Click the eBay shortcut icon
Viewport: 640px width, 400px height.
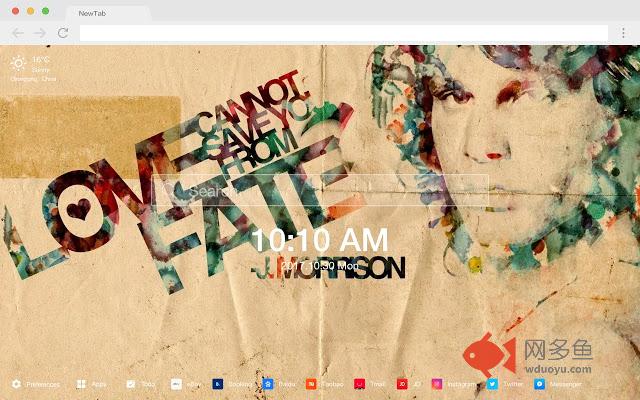[176, 384]
